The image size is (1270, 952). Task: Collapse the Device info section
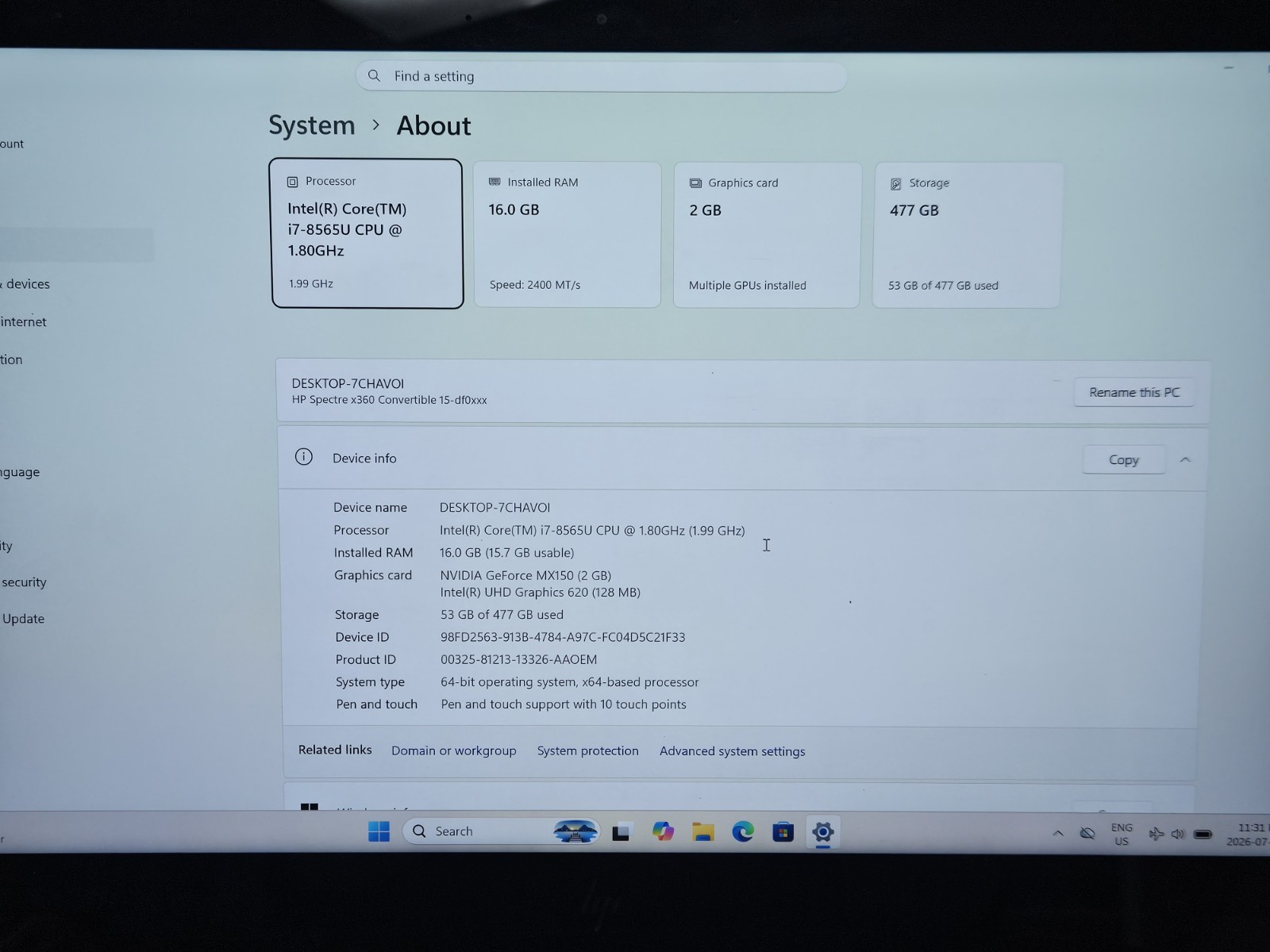coord(1185,459)
